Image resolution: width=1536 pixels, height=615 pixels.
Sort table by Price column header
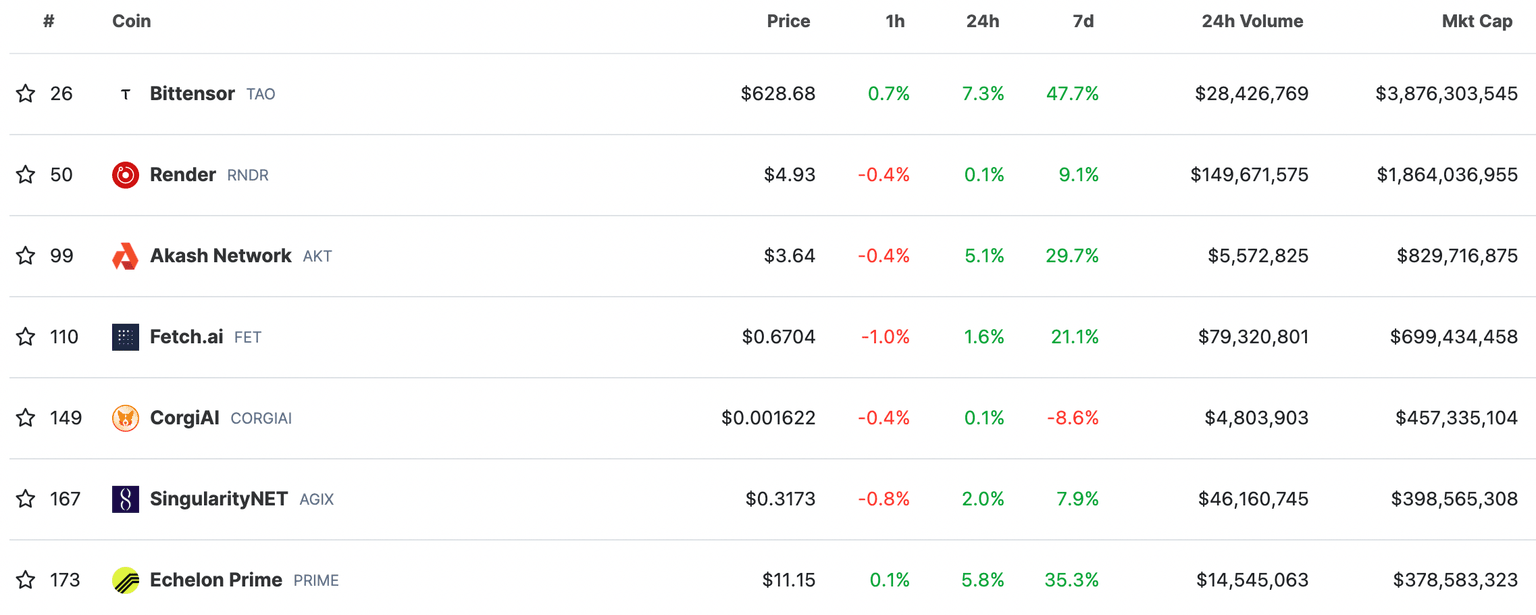coord(788,20)
